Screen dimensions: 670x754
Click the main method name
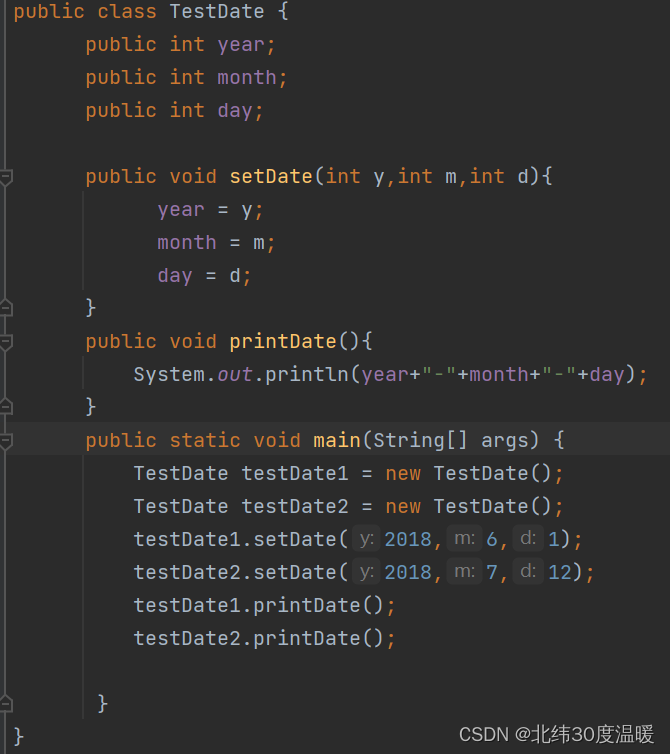pos(337,441)
